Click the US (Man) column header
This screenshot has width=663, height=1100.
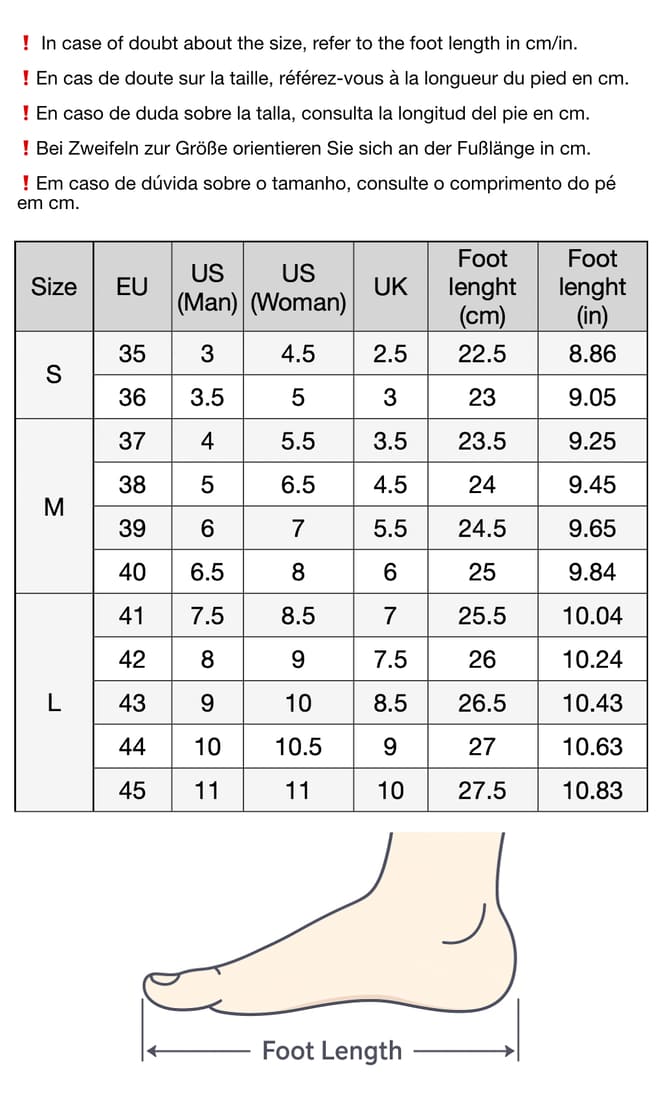[x=207, y=287]
